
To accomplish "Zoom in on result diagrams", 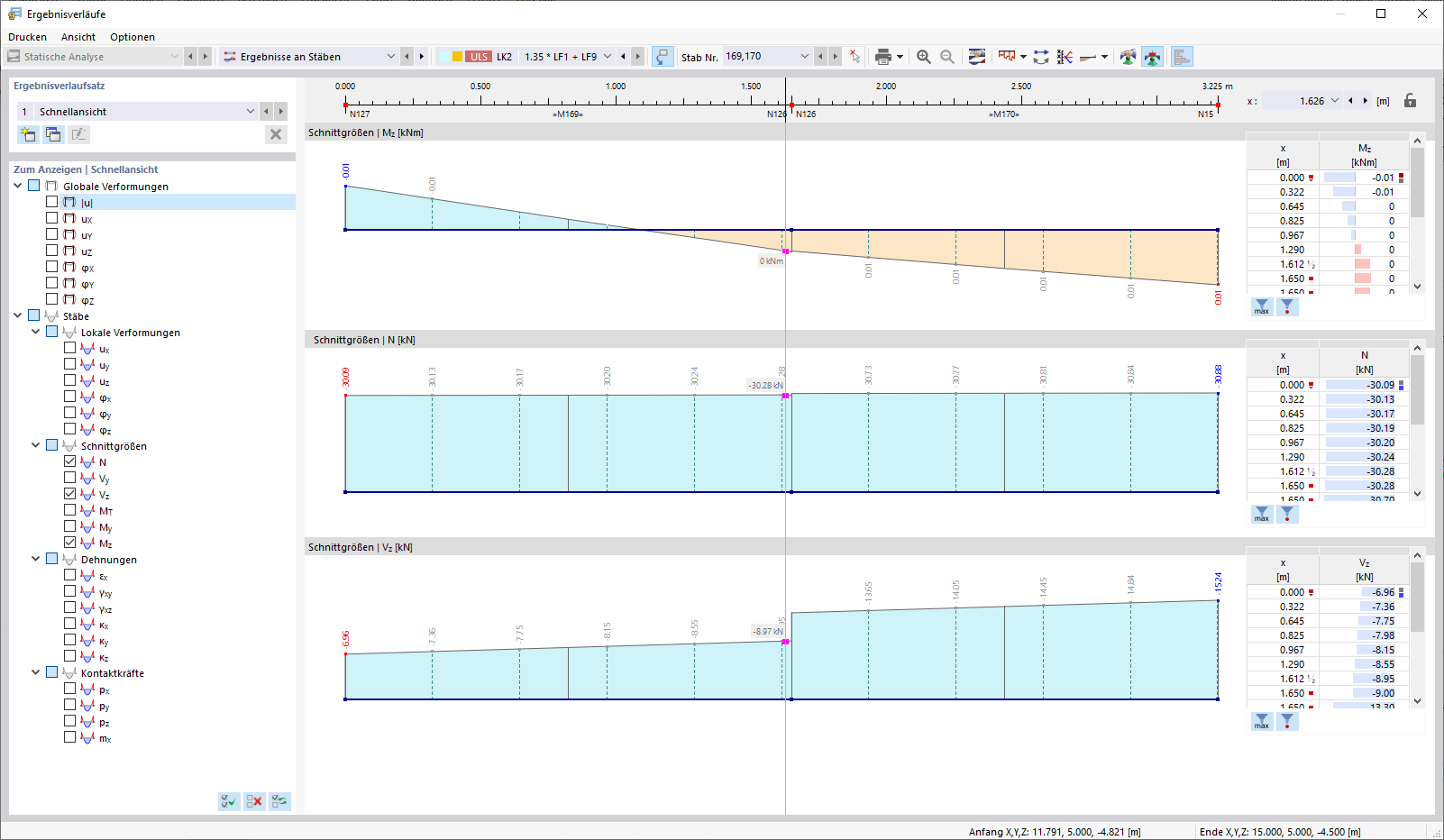I will point(924,57).
